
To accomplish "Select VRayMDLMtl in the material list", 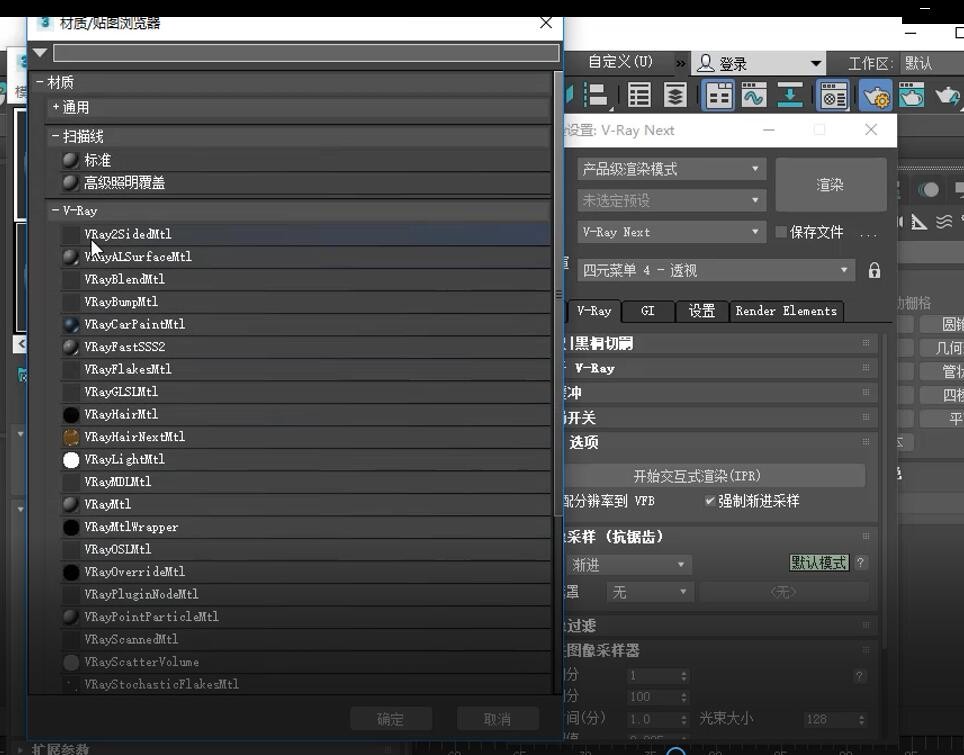I will coord(305,482).
